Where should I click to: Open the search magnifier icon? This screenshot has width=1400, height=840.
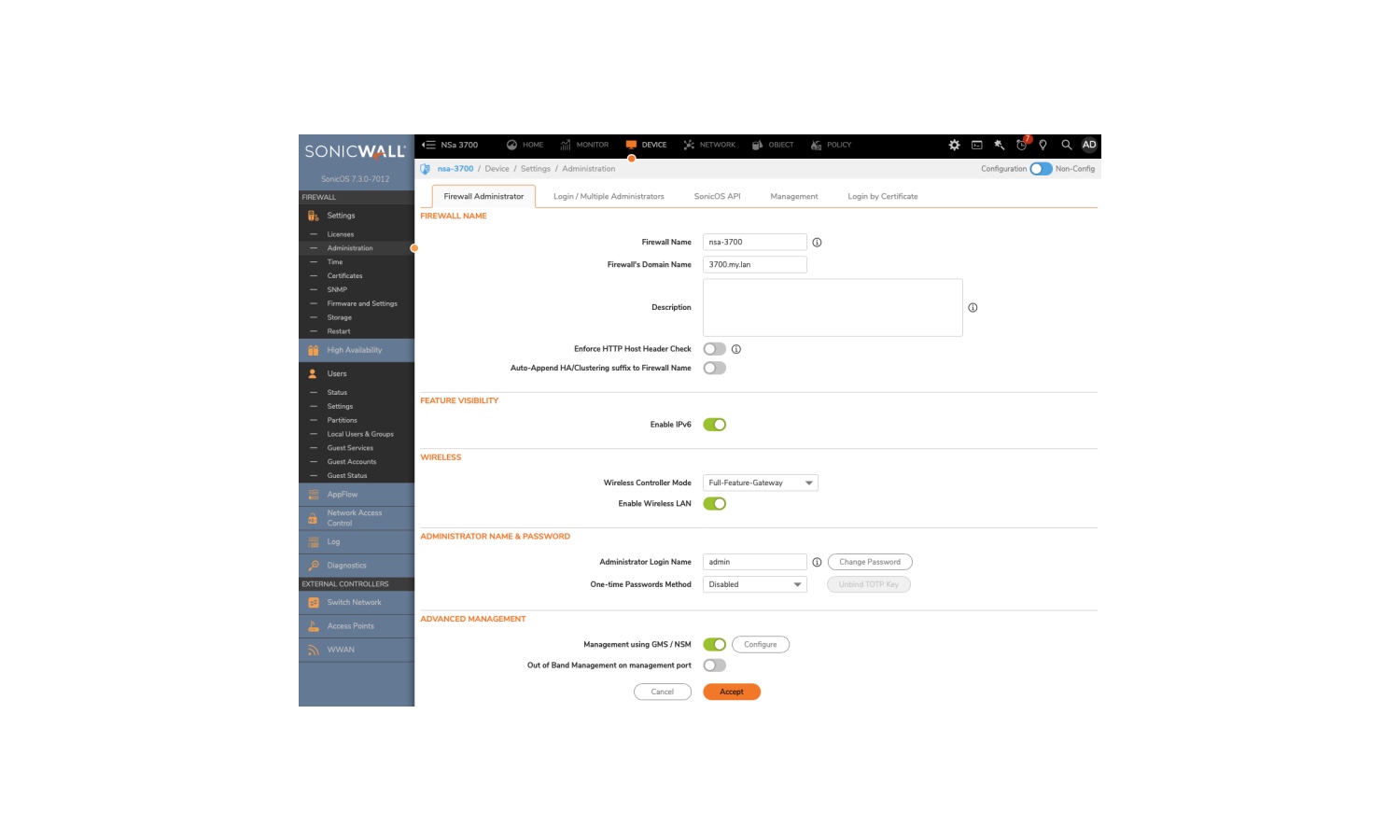(1064, 146)
